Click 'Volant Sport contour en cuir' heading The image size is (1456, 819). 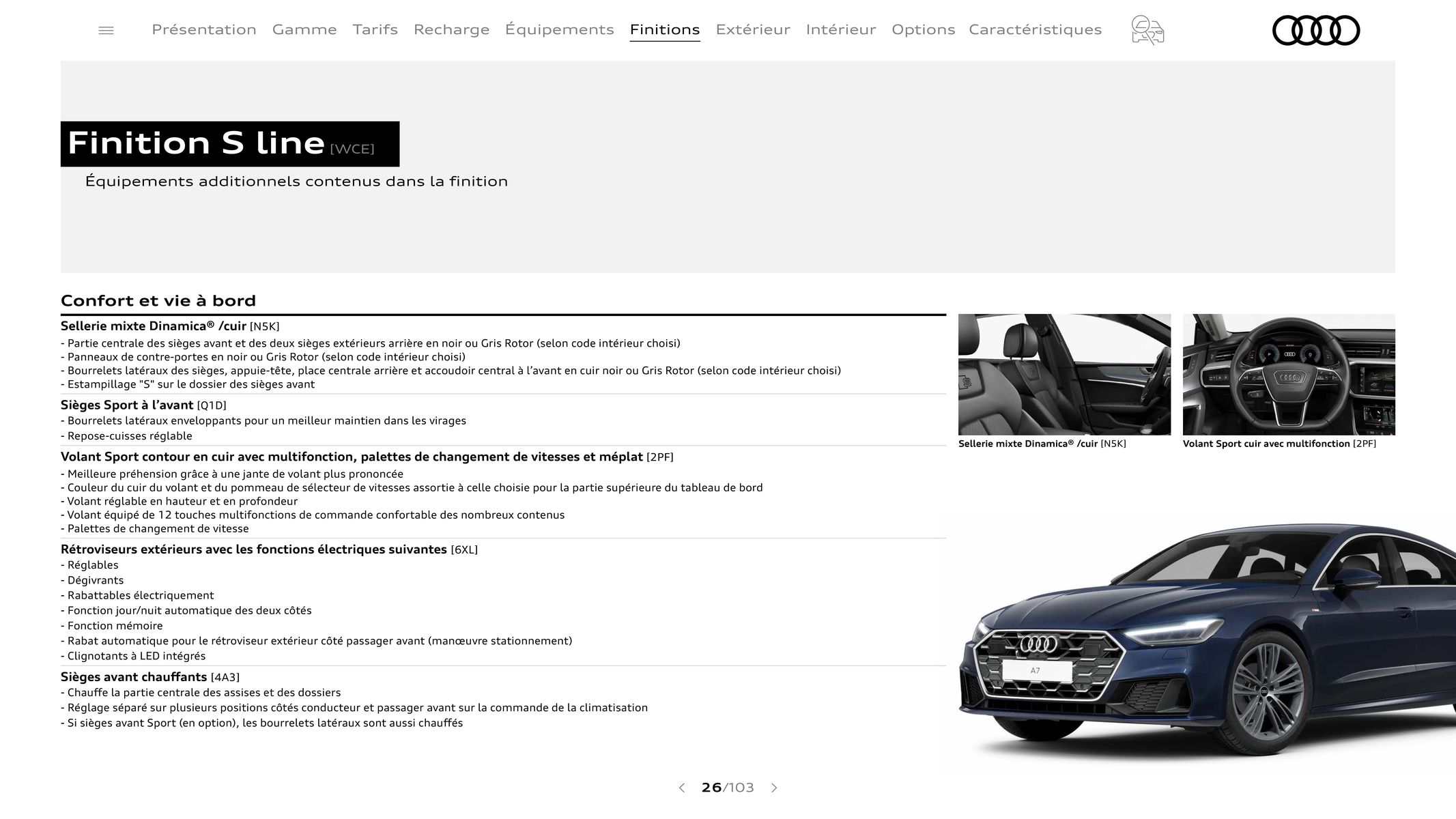(x=367, y=457)
